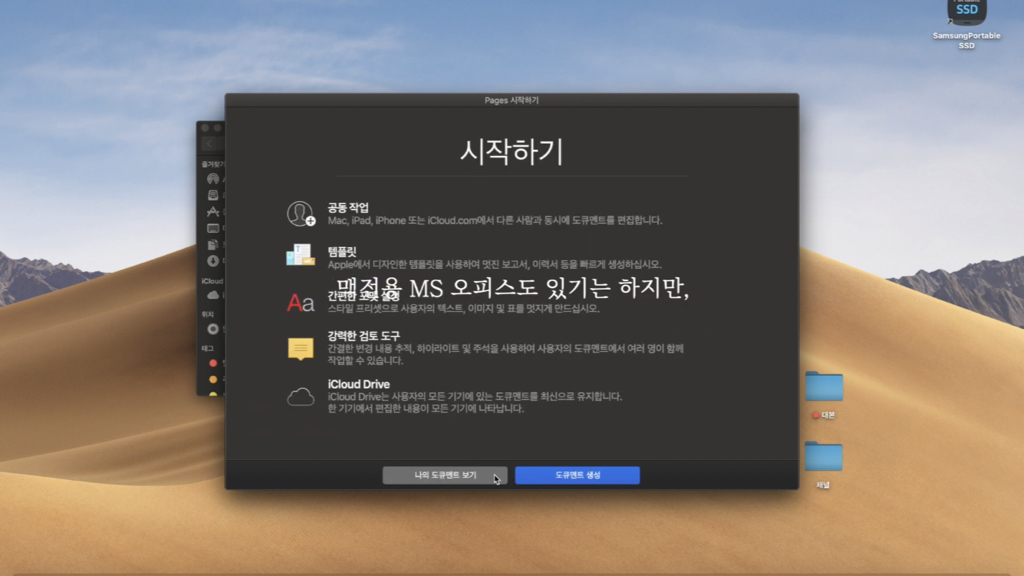Click the blue 도큐멘트 생성 button
Image resolution: width=1024 pixels, height=576 pixels.
[x=577, y=475]
